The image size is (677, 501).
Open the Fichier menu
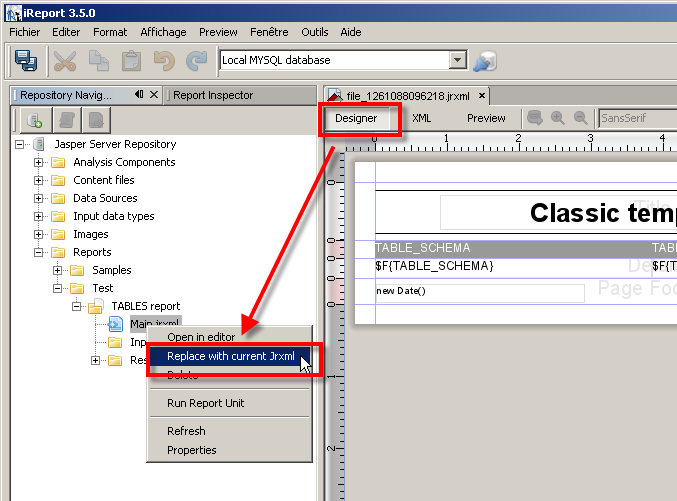point(25,32)
